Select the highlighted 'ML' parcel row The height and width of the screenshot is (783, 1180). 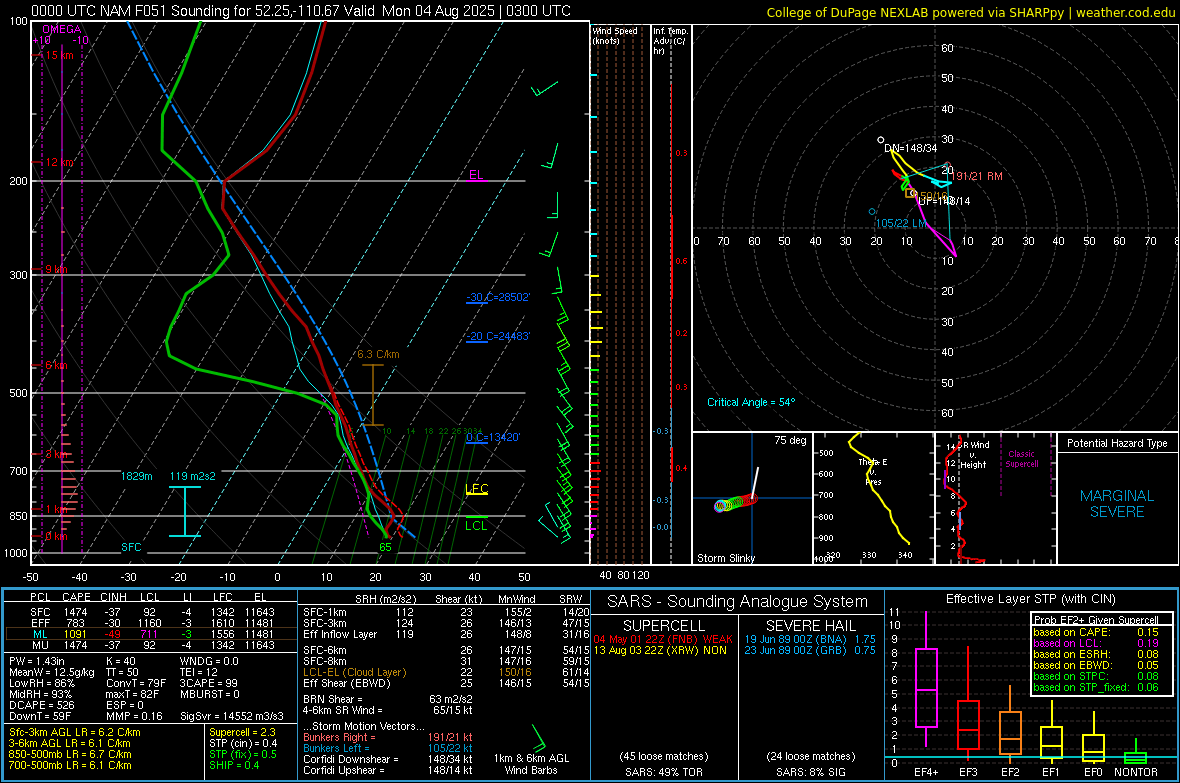click(151, 634)
